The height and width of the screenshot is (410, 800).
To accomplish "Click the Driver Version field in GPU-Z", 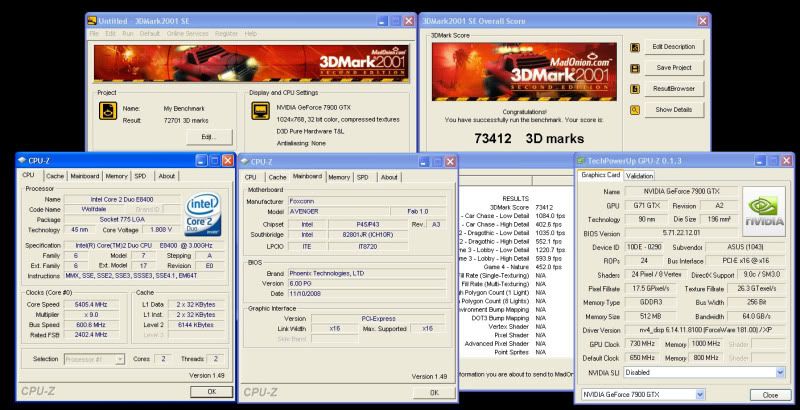I will 706,330.
